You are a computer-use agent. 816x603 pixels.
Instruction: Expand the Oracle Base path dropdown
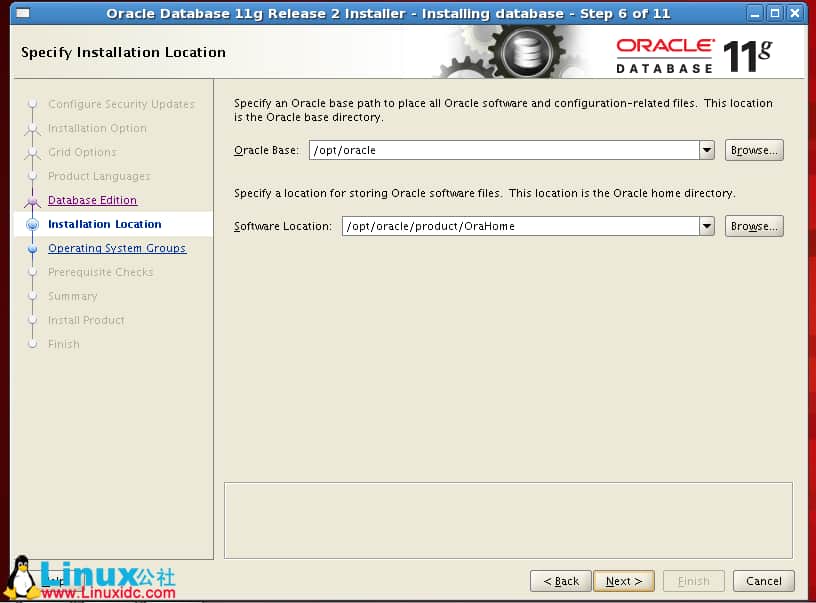707,150
